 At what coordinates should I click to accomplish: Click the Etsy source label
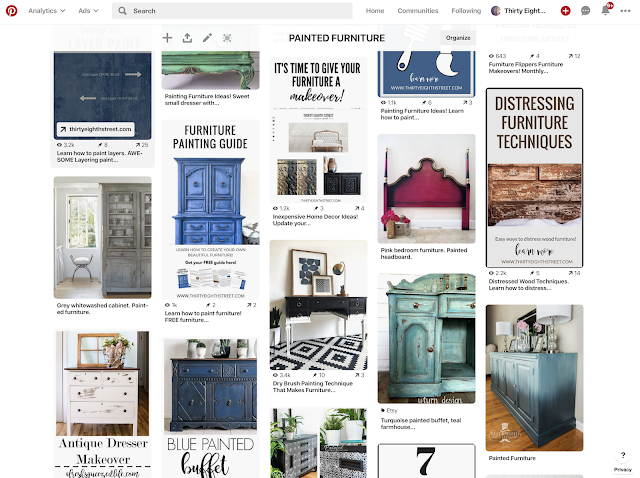[x=389, y=410]
